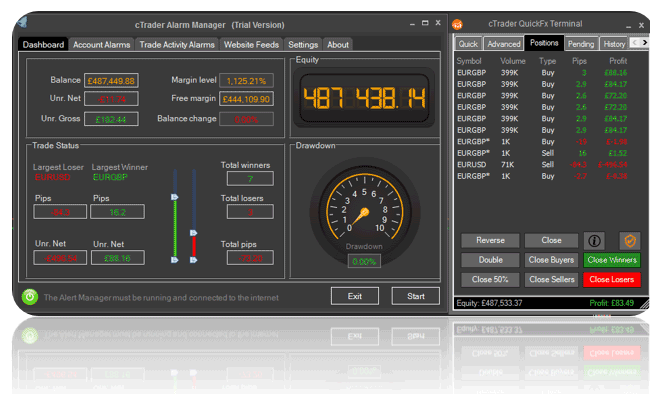Screen dimensions: 650x394
Task: Click the Total losers value 3
Action: point(250,212)
